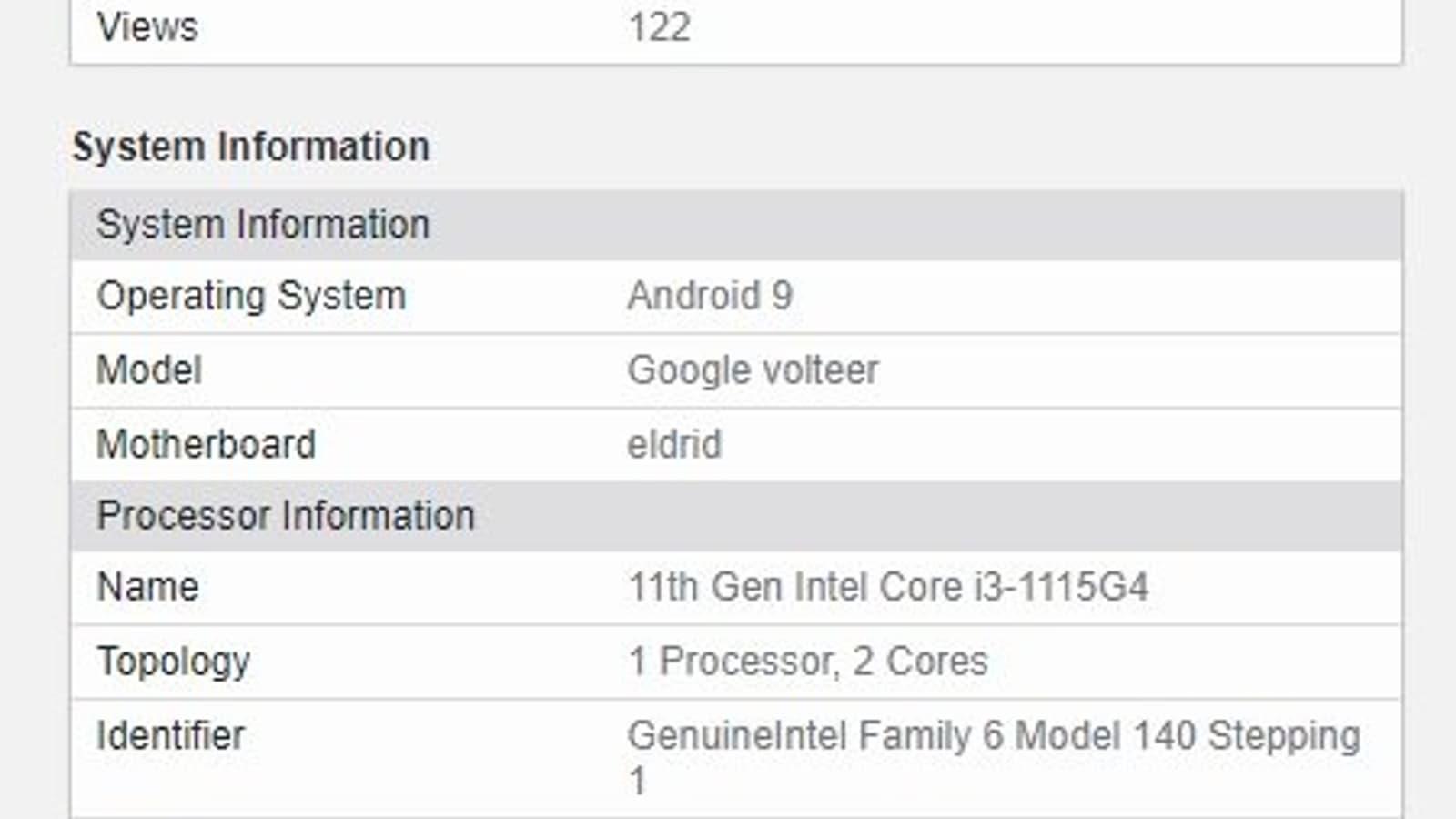The height and width of the screenshot is (819, 1456).
Task: Select the Model row label
Action: 149,370
